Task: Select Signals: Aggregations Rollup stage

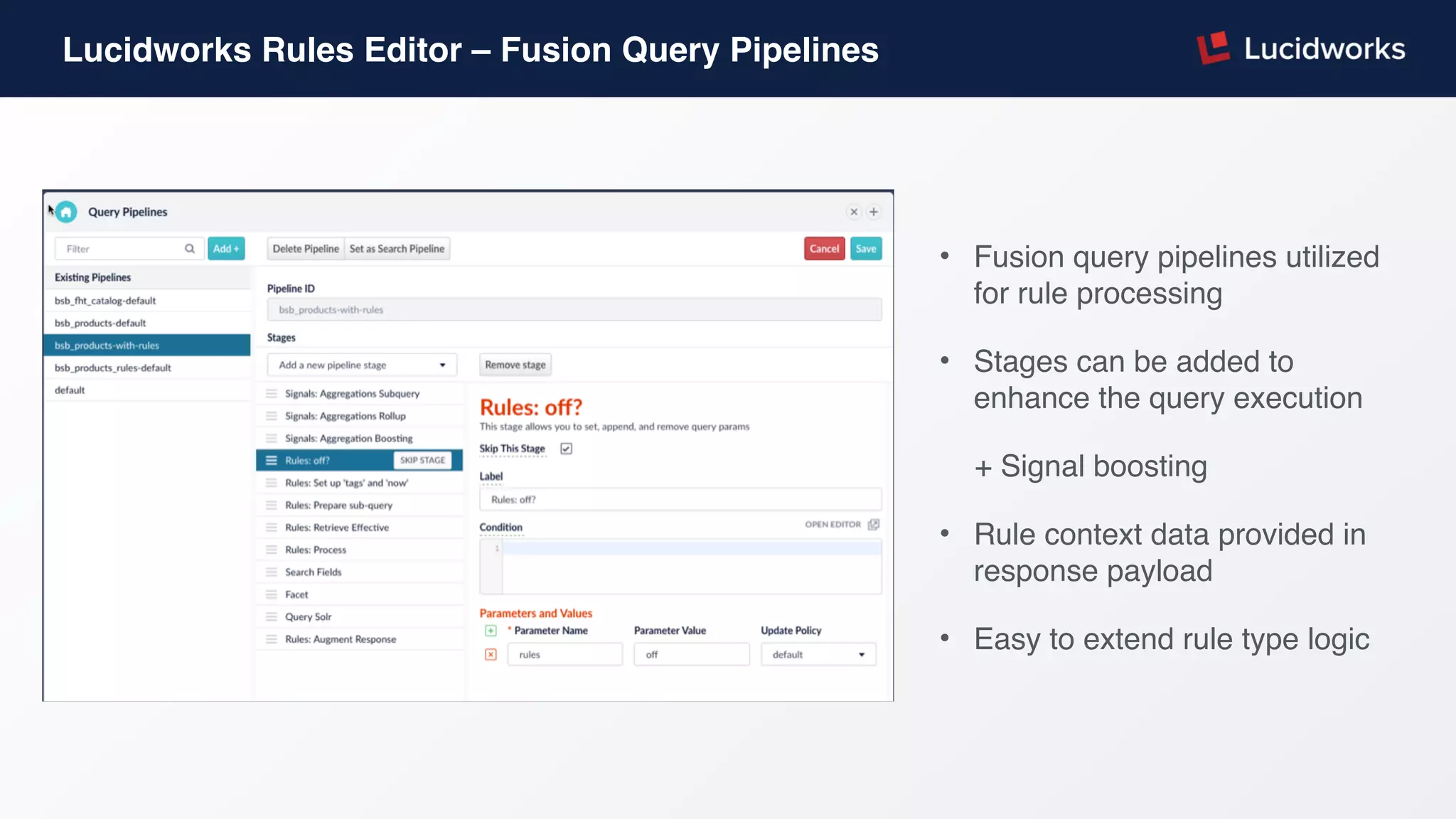Action: coord(360,416)
